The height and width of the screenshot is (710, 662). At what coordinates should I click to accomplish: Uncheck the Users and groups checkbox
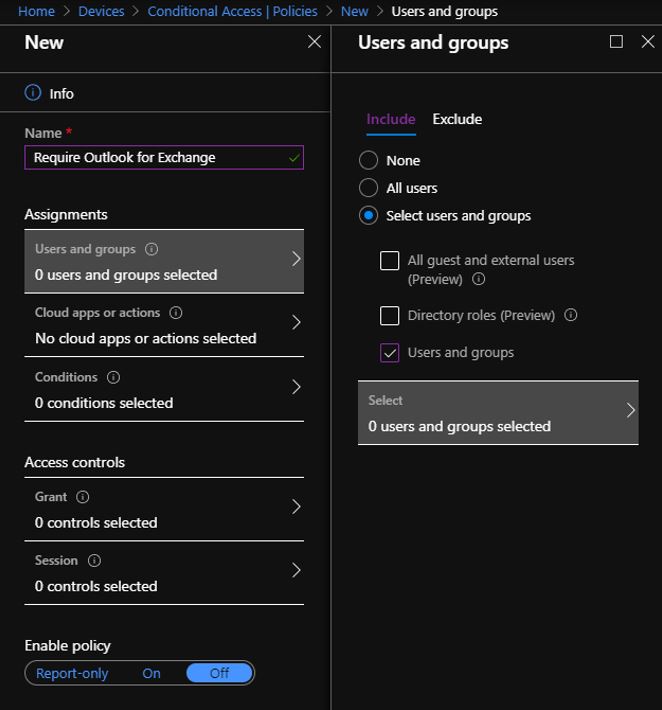(x=389, y=353)
